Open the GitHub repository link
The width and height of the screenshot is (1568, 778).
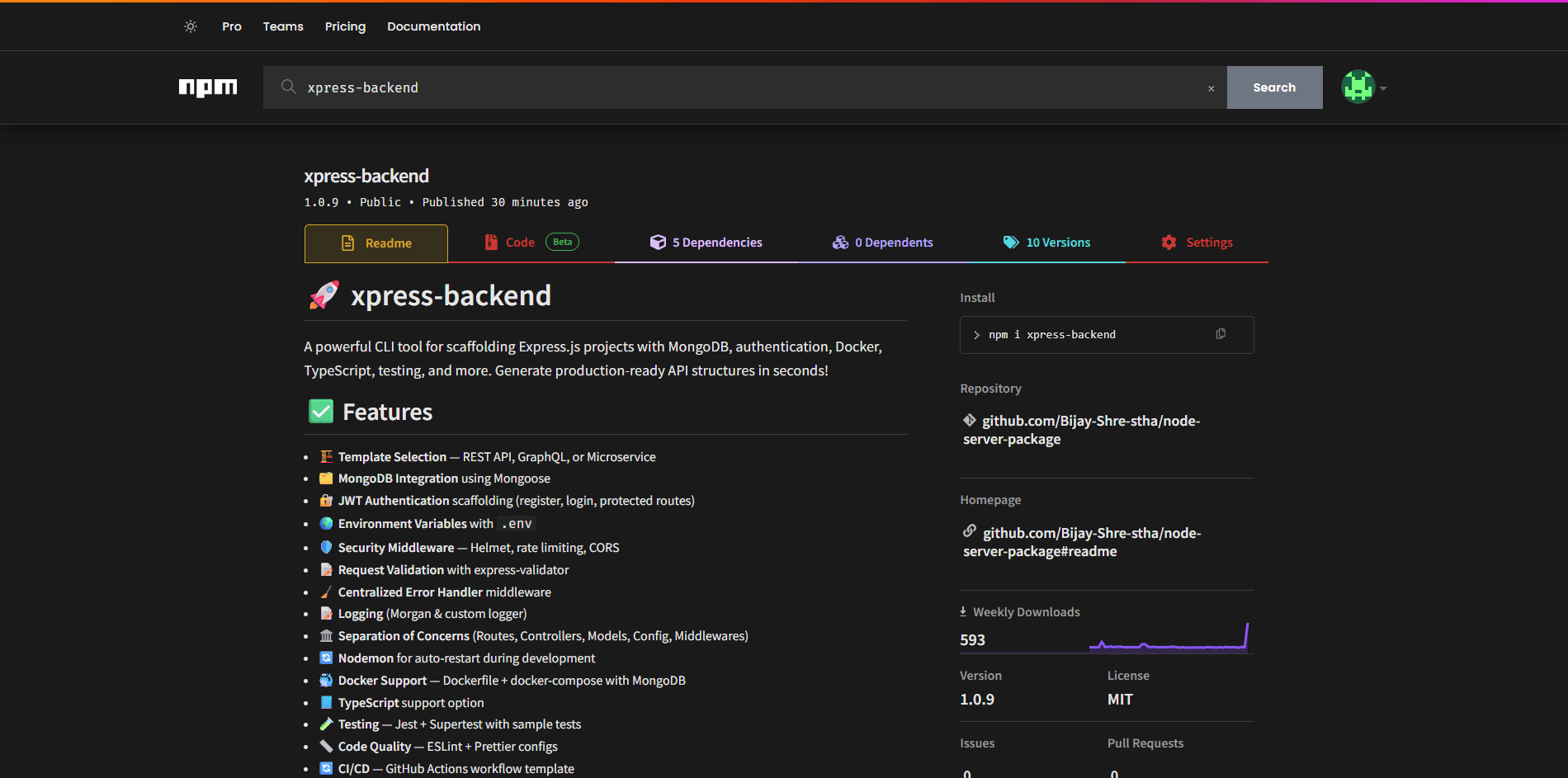(1082, 430)
